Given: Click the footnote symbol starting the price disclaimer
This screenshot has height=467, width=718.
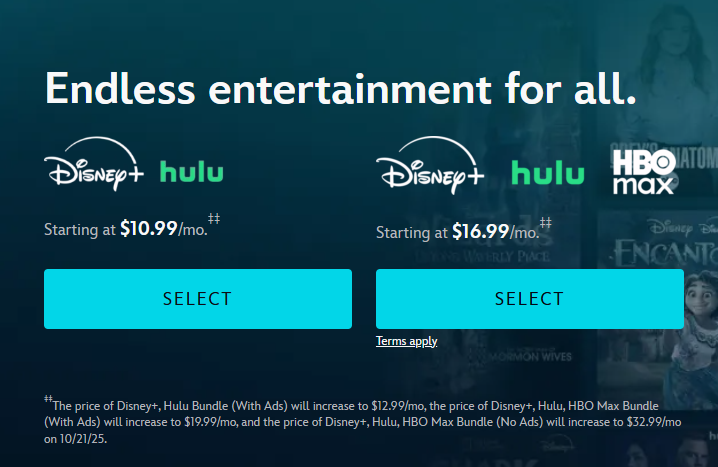Looking at the screenshot, I should pyautogui.click(x=48, y=400).
